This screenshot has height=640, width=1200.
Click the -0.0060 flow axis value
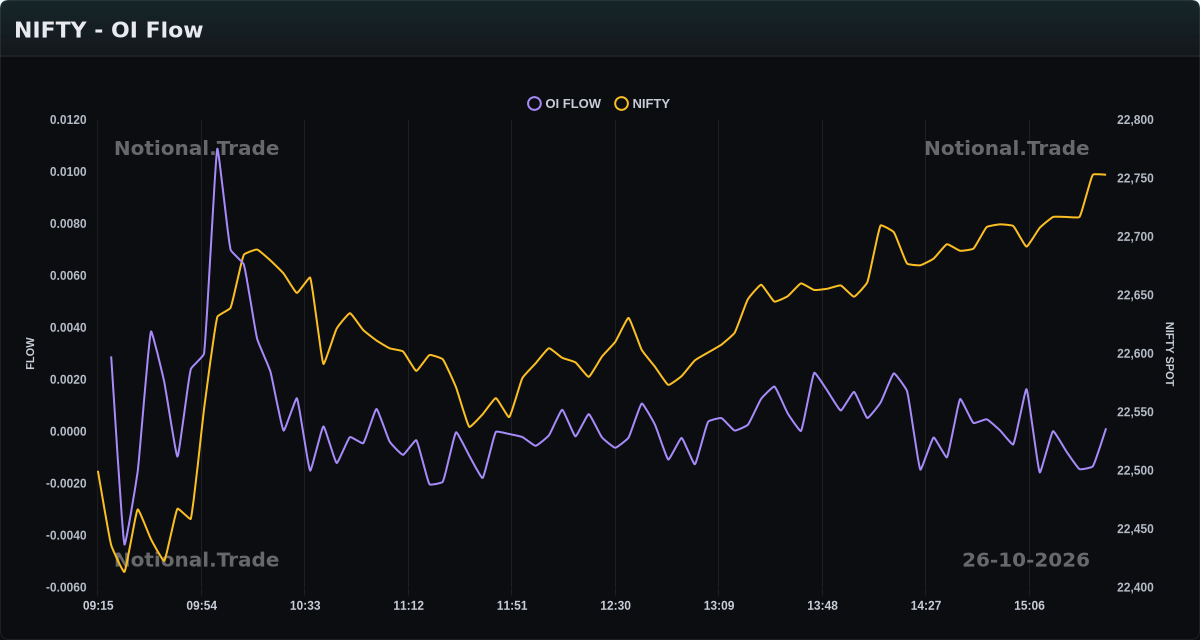(x=66, y=588)
